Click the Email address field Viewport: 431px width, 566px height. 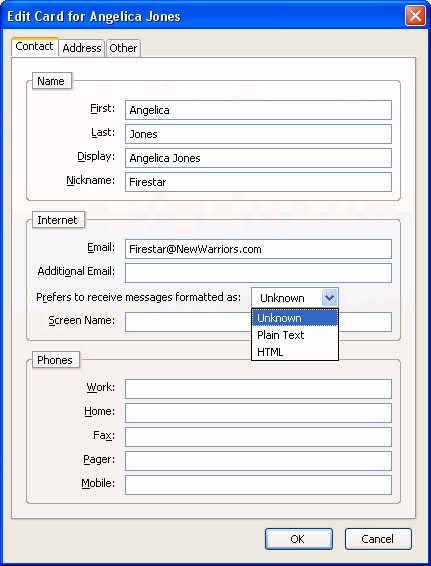coord(258,249)
